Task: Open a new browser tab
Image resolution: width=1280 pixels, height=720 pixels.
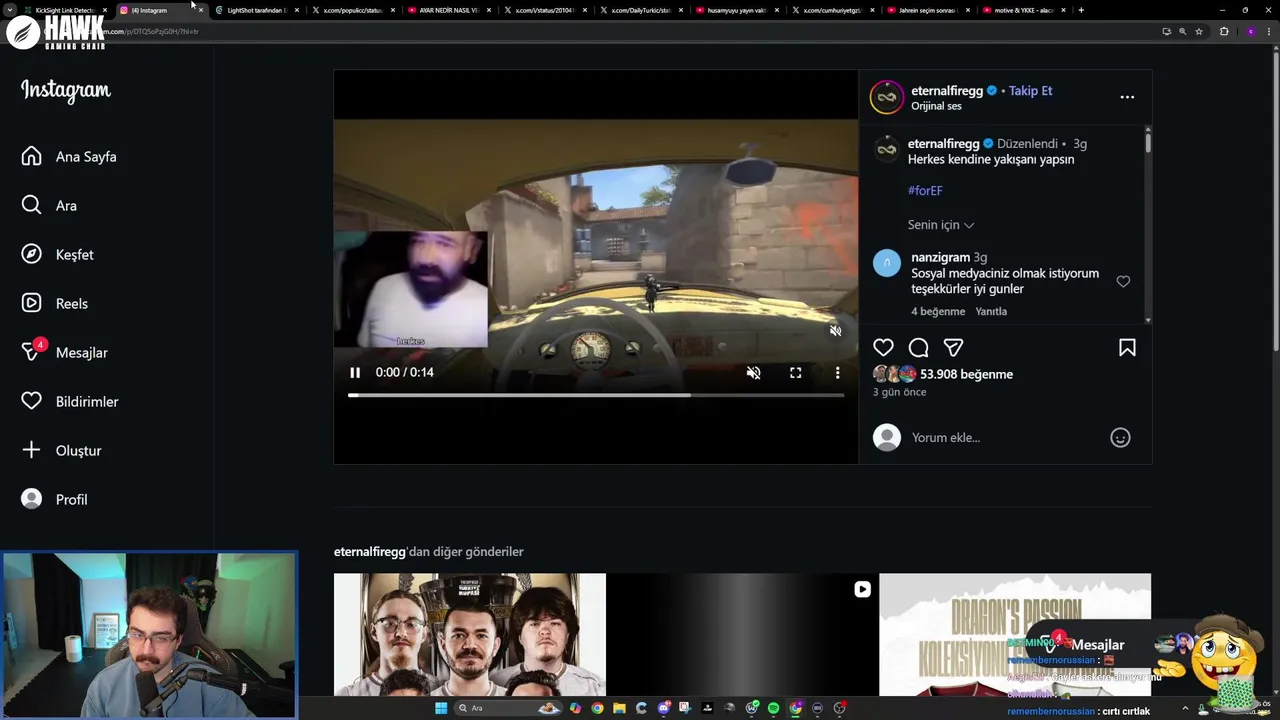Action: [1081, 10]
